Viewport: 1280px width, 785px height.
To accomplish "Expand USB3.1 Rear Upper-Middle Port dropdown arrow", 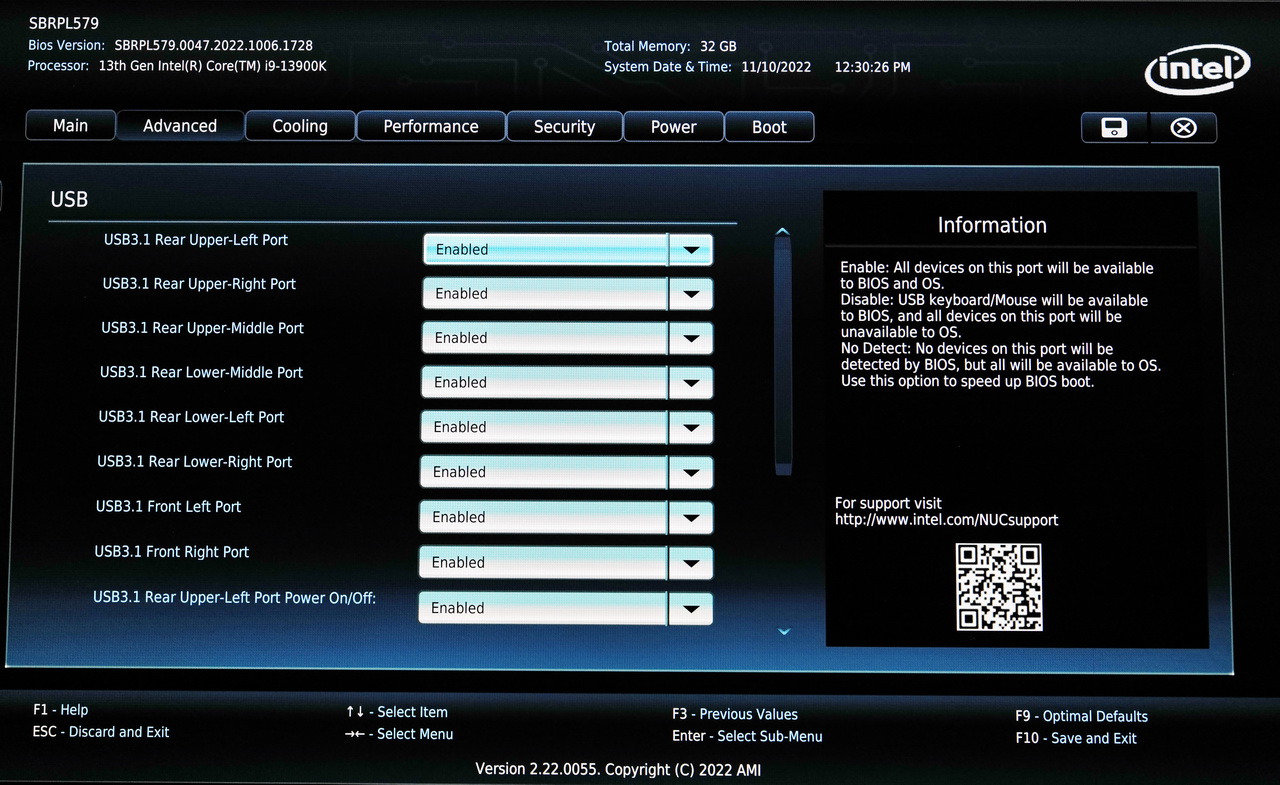I will tap(691, 338).
